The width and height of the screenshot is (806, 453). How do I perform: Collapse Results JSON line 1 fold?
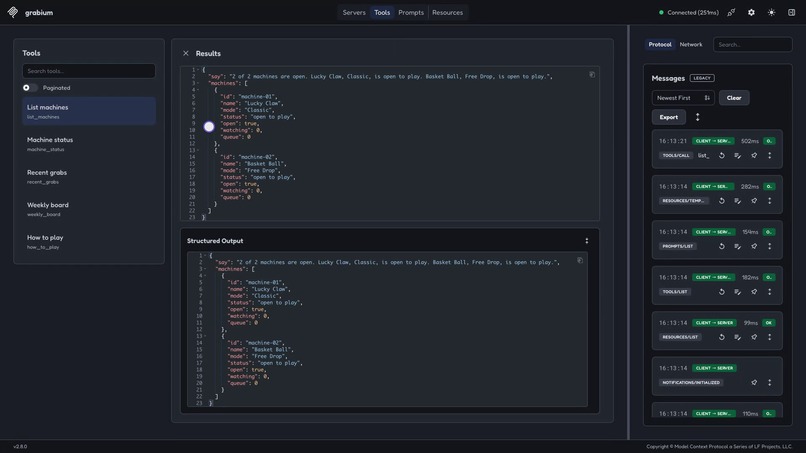(x=198, y=69)
